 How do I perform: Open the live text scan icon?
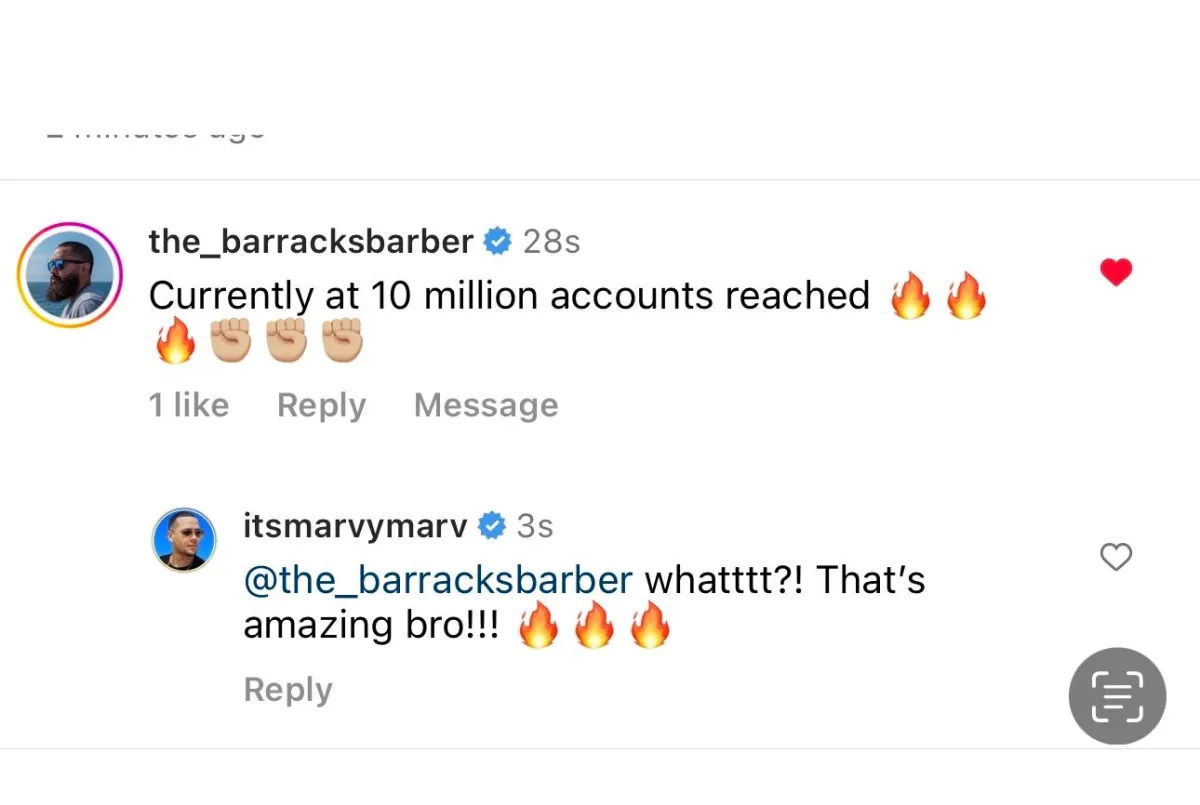pyautogui.click(x=1117, y=696)
